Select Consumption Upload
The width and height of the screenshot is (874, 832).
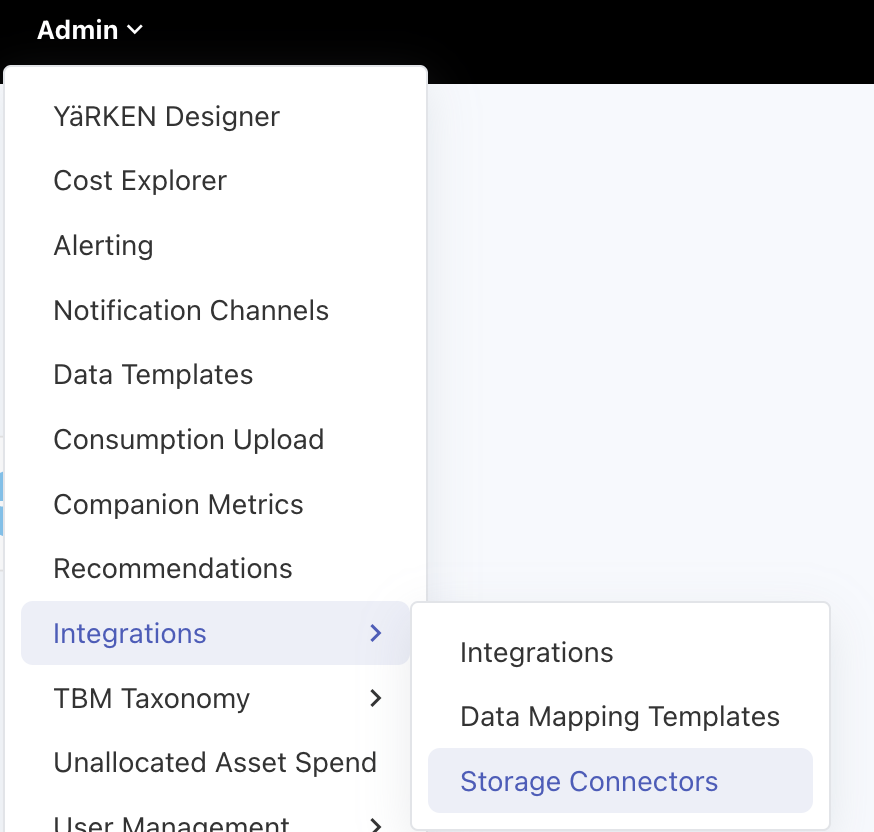pos(188,440)
